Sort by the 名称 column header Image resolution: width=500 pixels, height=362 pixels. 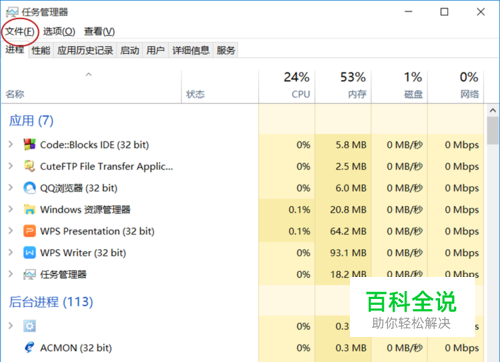point(91,87)
